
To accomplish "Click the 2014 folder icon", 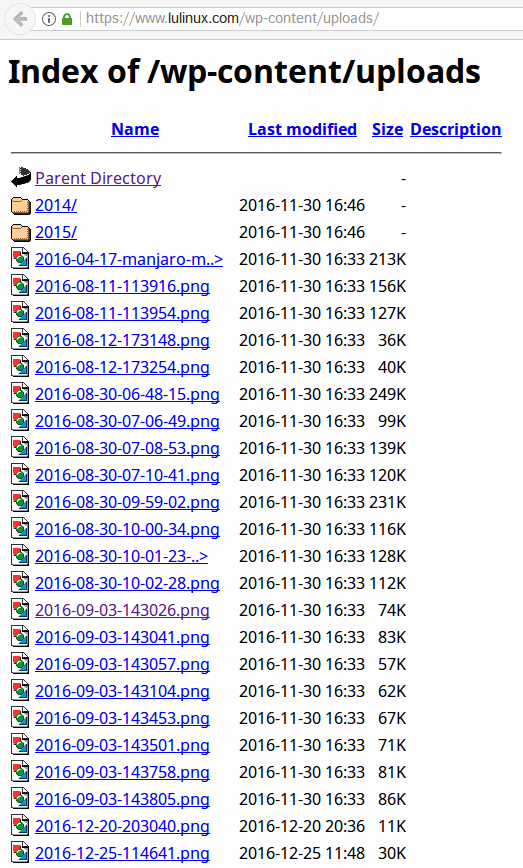I will click(21, 205).
